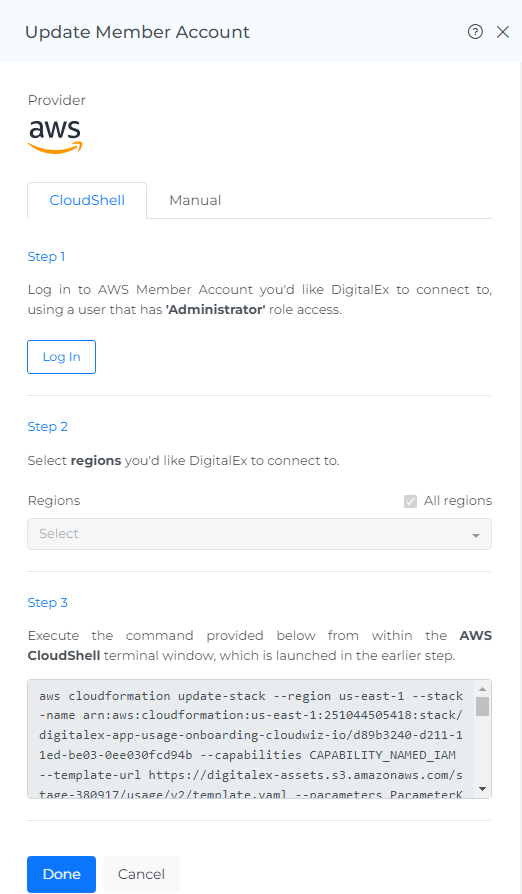
Task: Close the Update Member Account panel
Action: (503, 32)
